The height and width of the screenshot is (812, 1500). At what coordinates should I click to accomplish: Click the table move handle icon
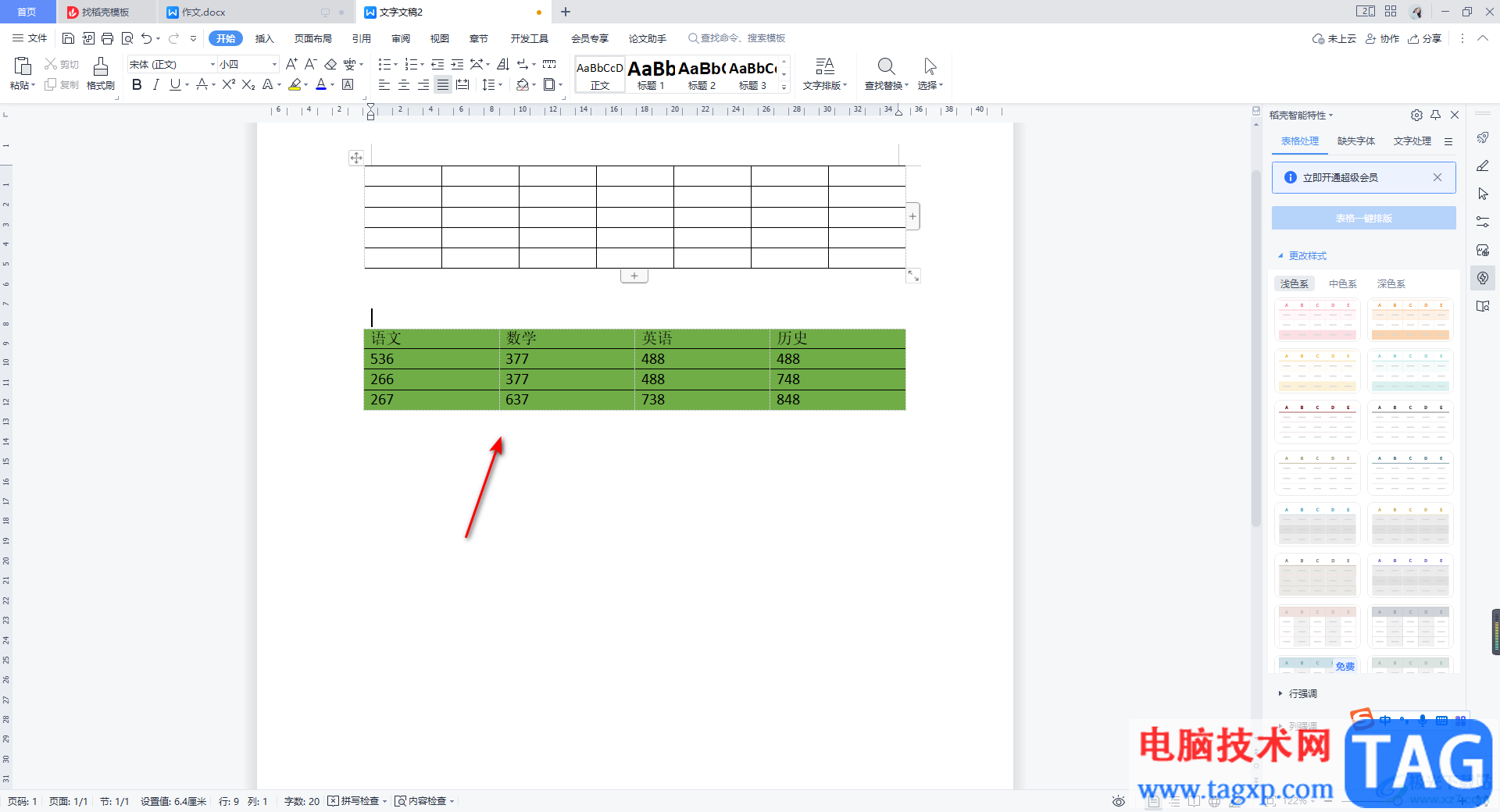(356, 158)
